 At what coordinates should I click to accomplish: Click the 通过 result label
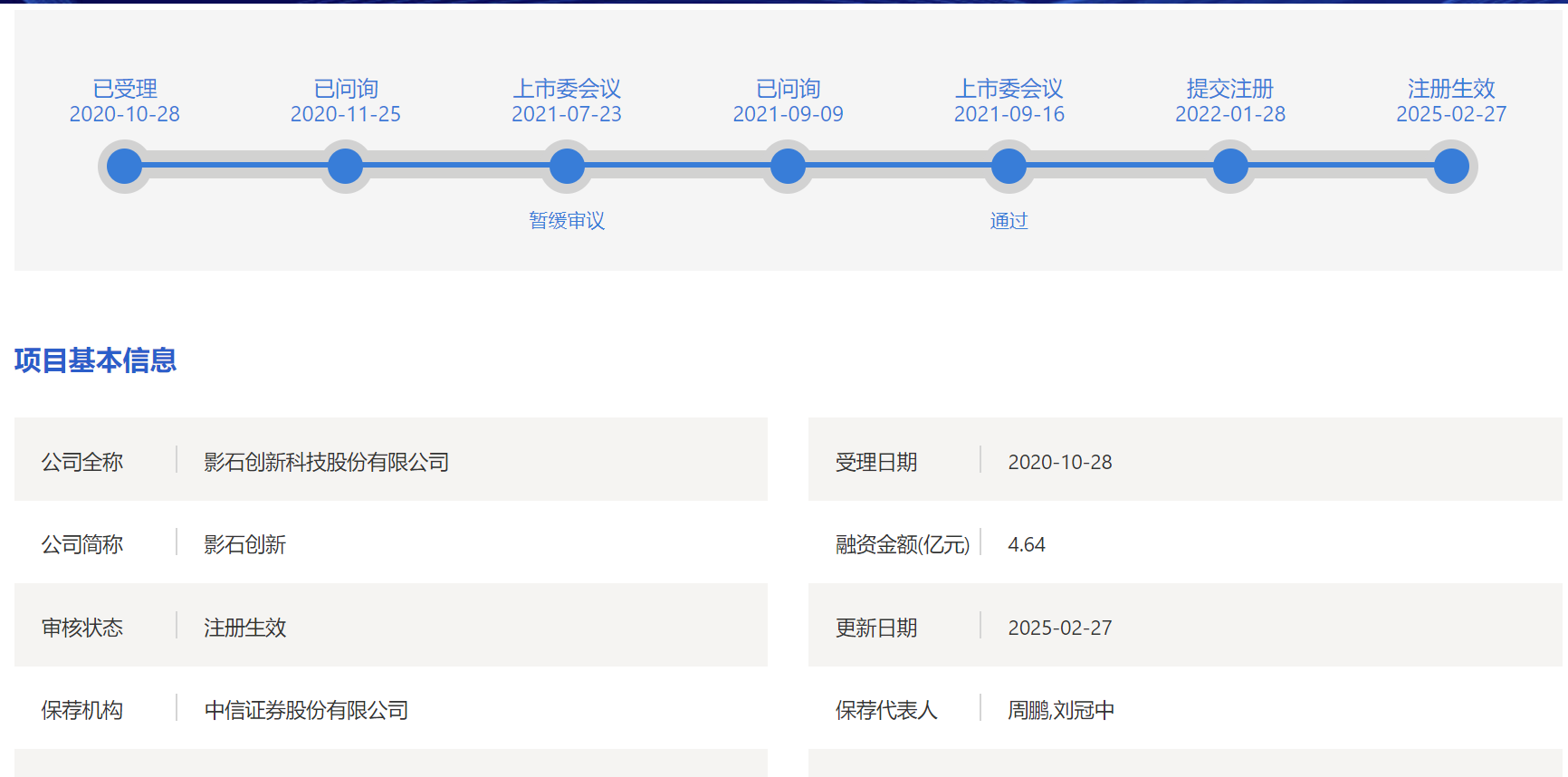(1009, 221)
